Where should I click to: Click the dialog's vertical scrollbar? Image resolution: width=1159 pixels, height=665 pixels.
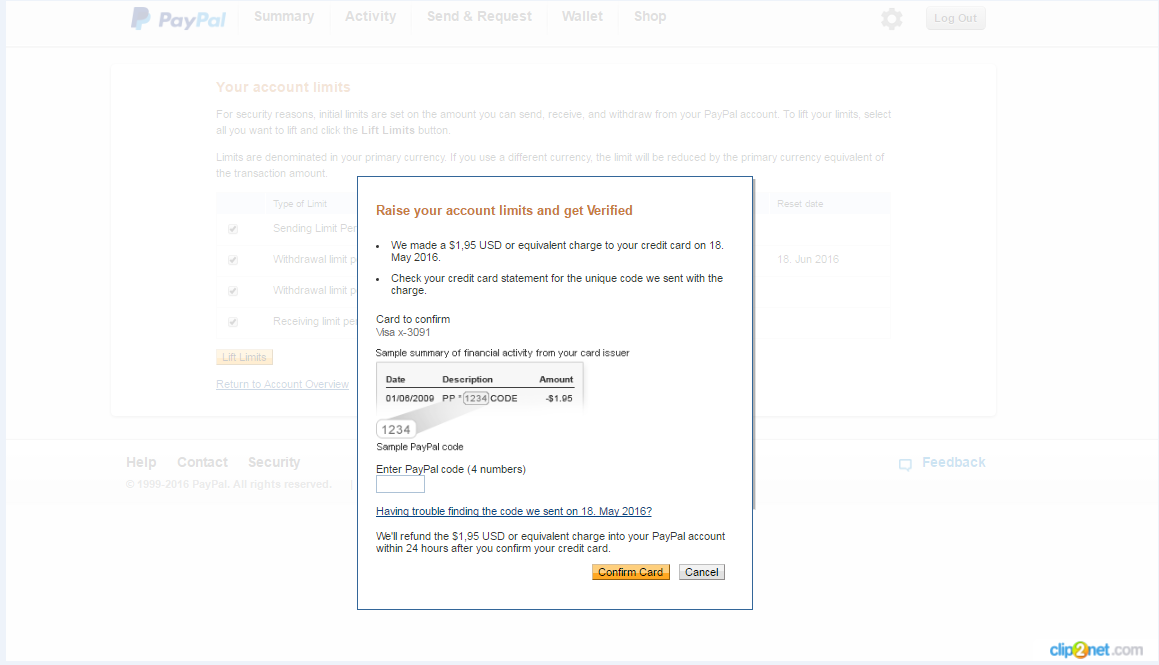click(754, 344)
